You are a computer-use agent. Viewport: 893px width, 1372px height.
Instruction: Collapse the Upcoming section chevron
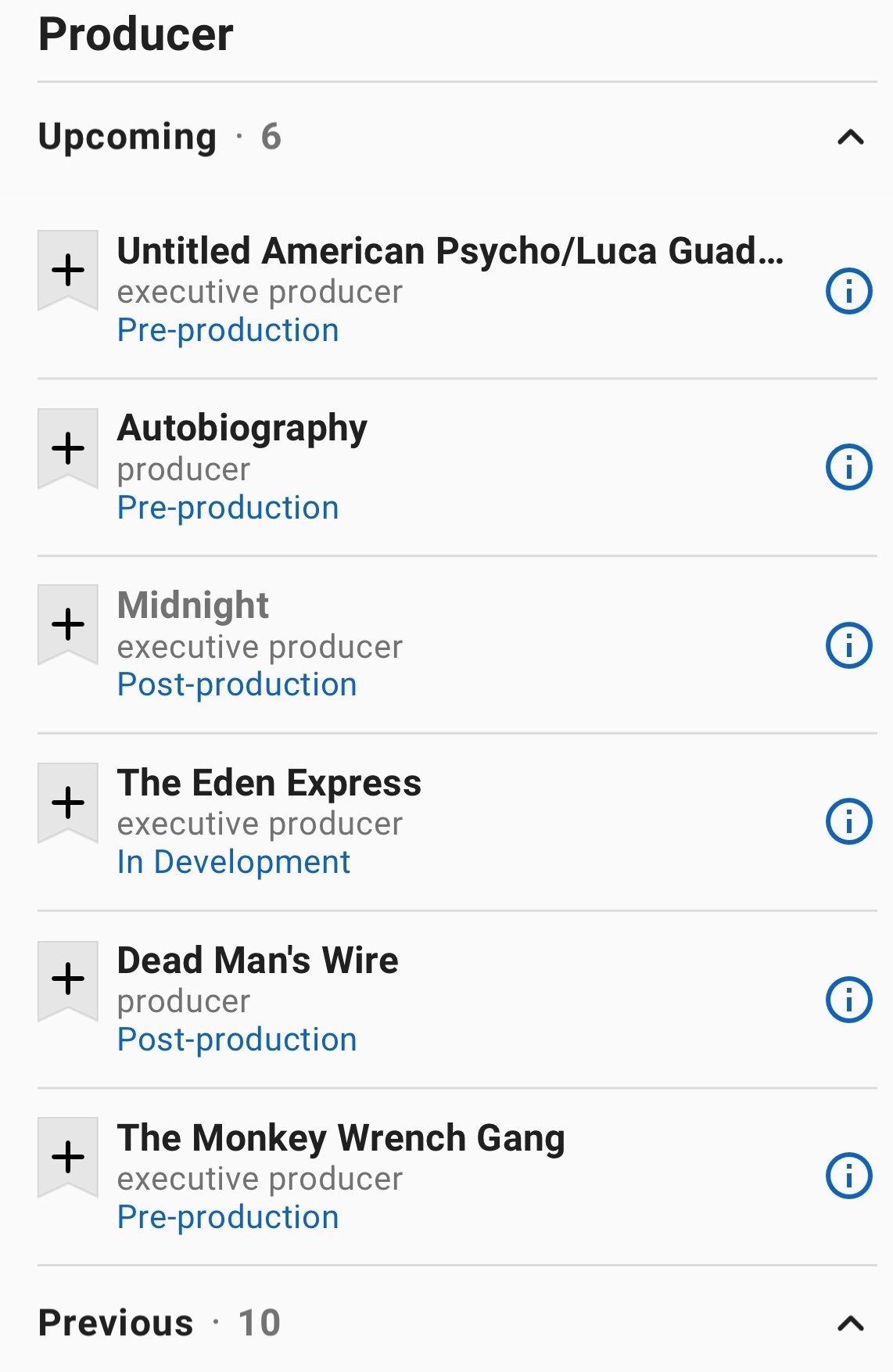tap(851, 138)
